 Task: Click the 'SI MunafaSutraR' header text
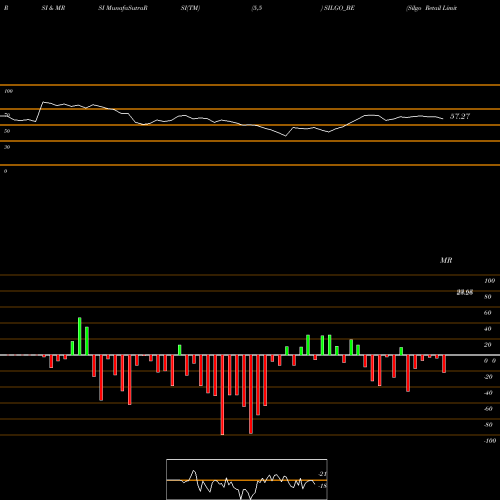[123, 8]
